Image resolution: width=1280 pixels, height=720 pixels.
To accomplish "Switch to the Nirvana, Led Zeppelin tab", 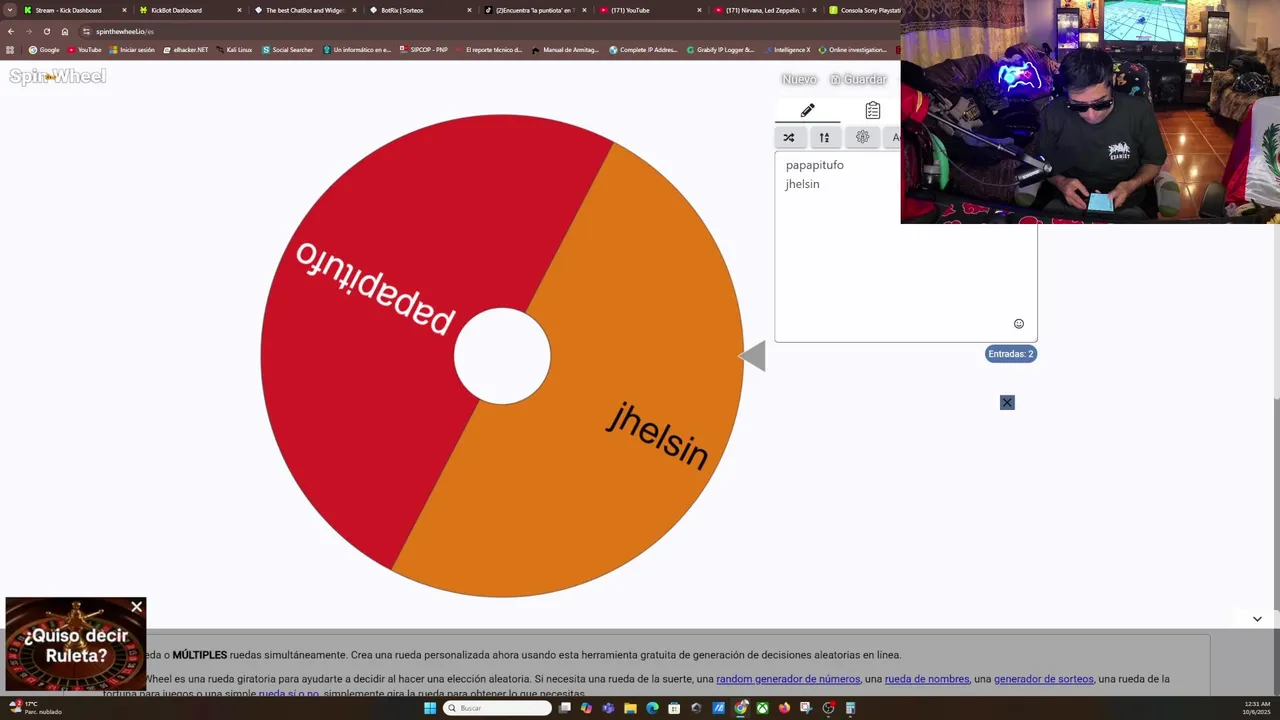I will 764,10.
